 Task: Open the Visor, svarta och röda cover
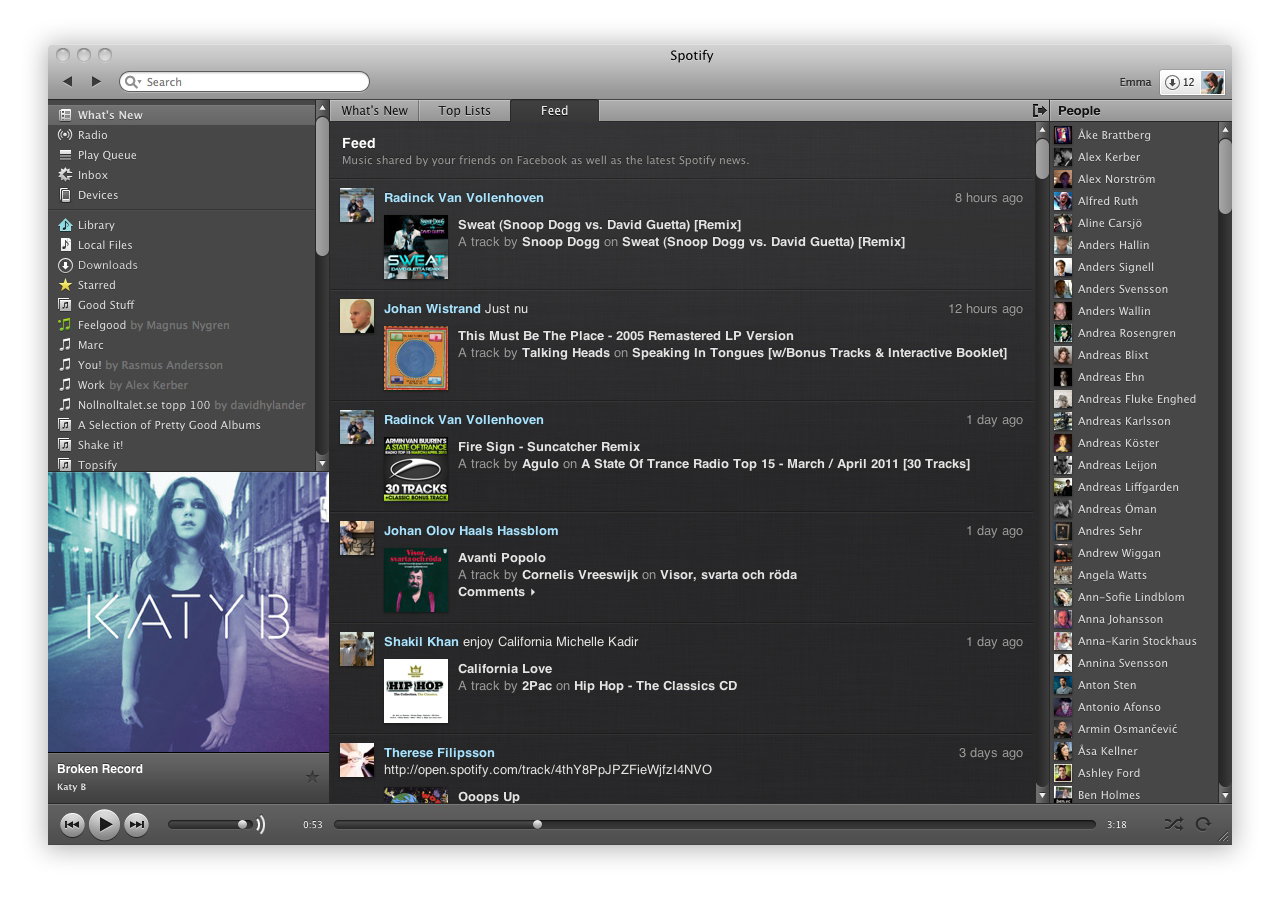[416, 580]
